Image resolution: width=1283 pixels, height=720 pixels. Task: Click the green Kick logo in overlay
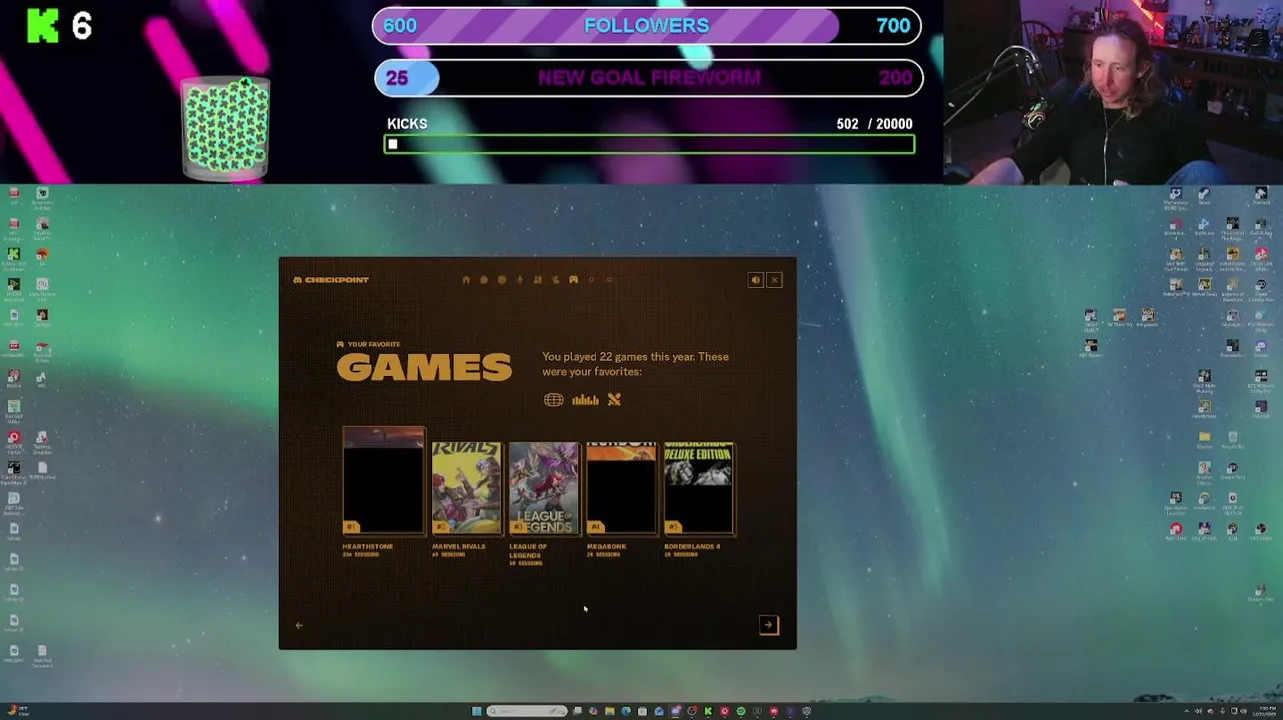click(43, 27)
